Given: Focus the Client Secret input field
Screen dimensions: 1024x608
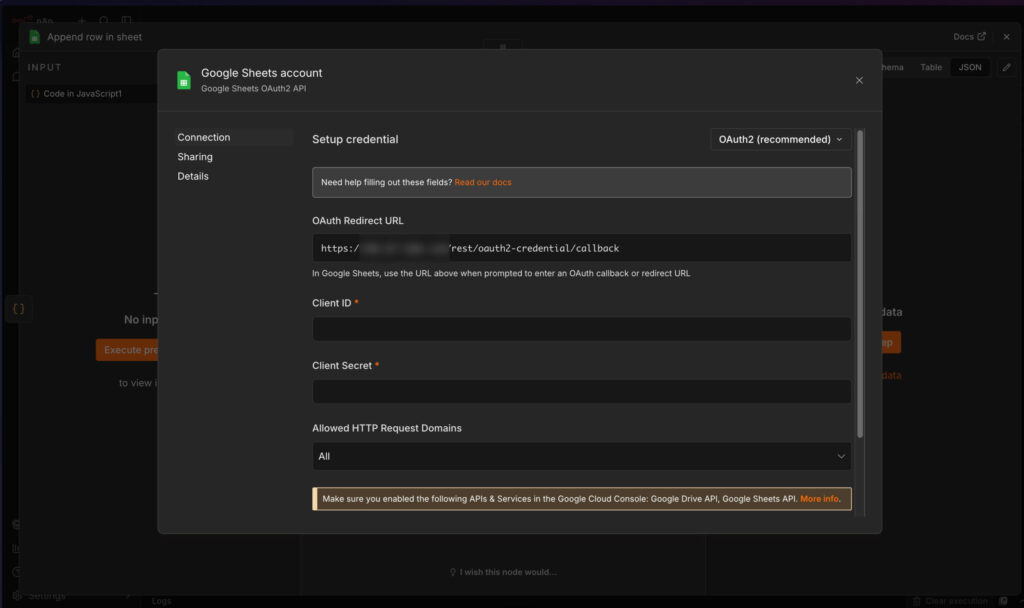Looking at the screenshot, I should tap(581, 391).
